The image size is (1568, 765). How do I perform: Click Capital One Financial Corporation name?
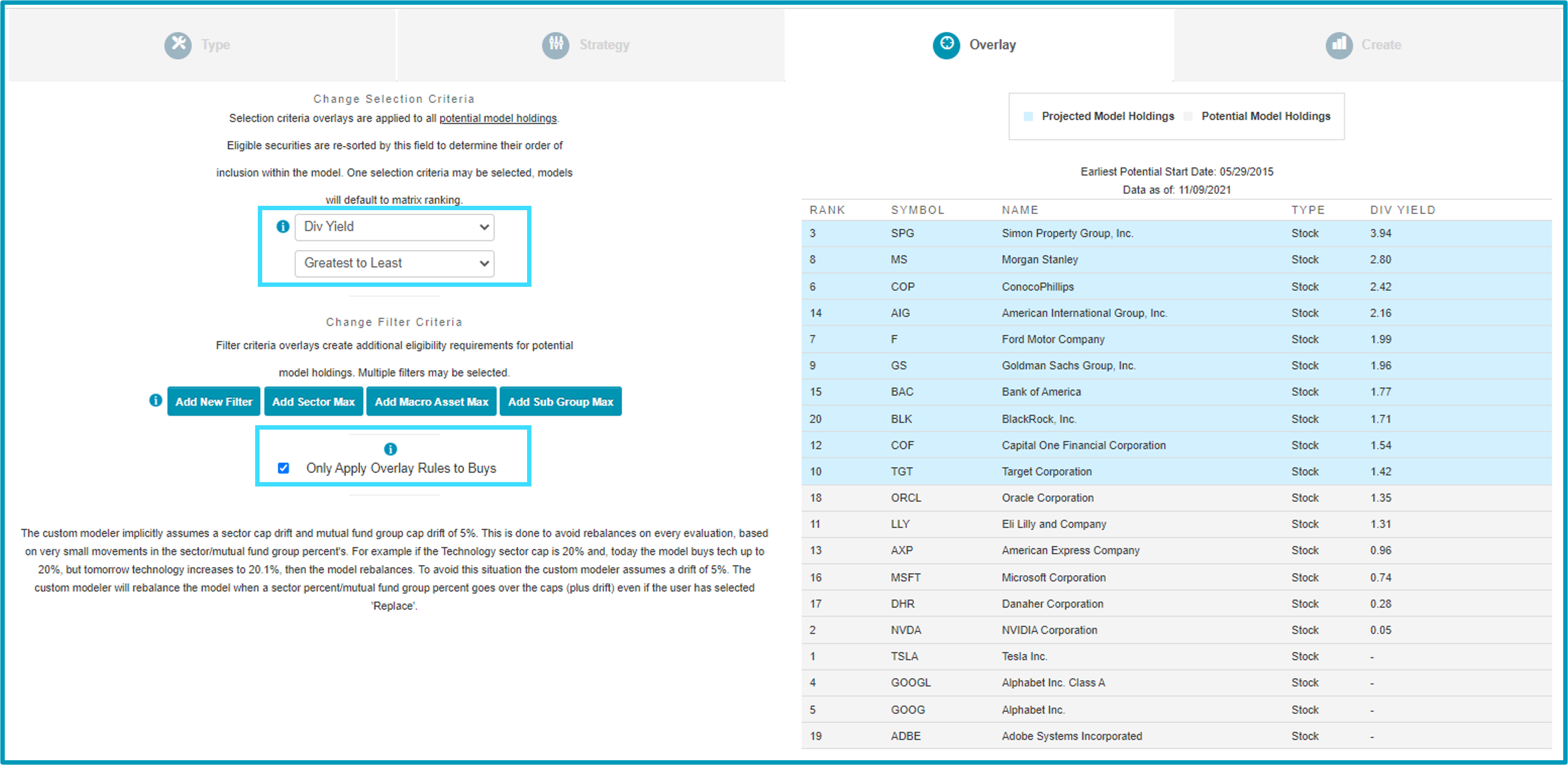[x=1084, y=445]
